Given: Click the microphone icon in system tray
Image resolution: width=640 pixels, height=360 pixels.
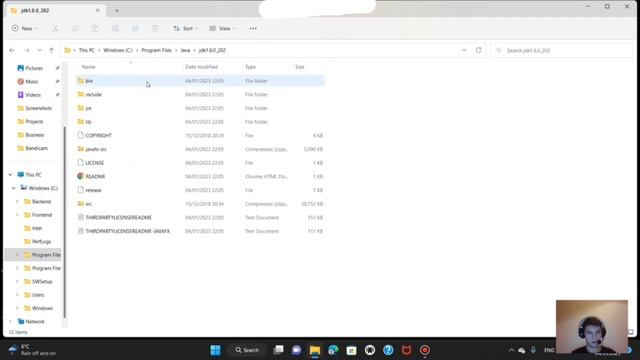Looking at the screenshot, I should pyautogui.click(x=533, y=350).
